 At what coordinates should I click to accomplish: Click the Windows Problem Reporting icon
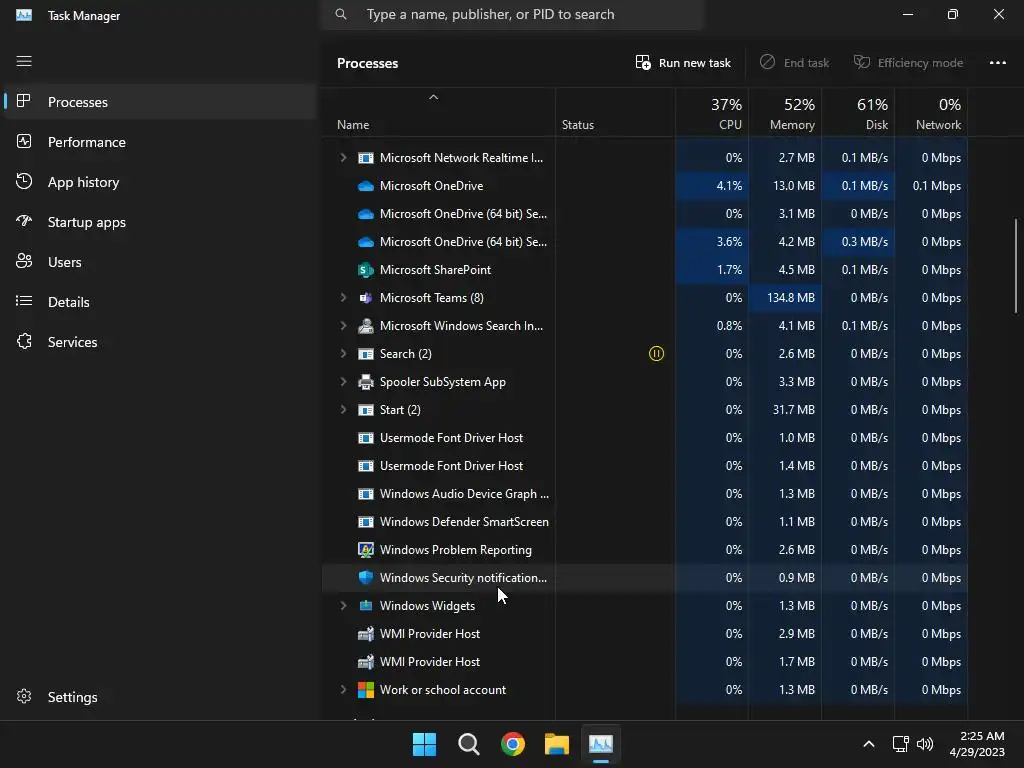[366, 550]
